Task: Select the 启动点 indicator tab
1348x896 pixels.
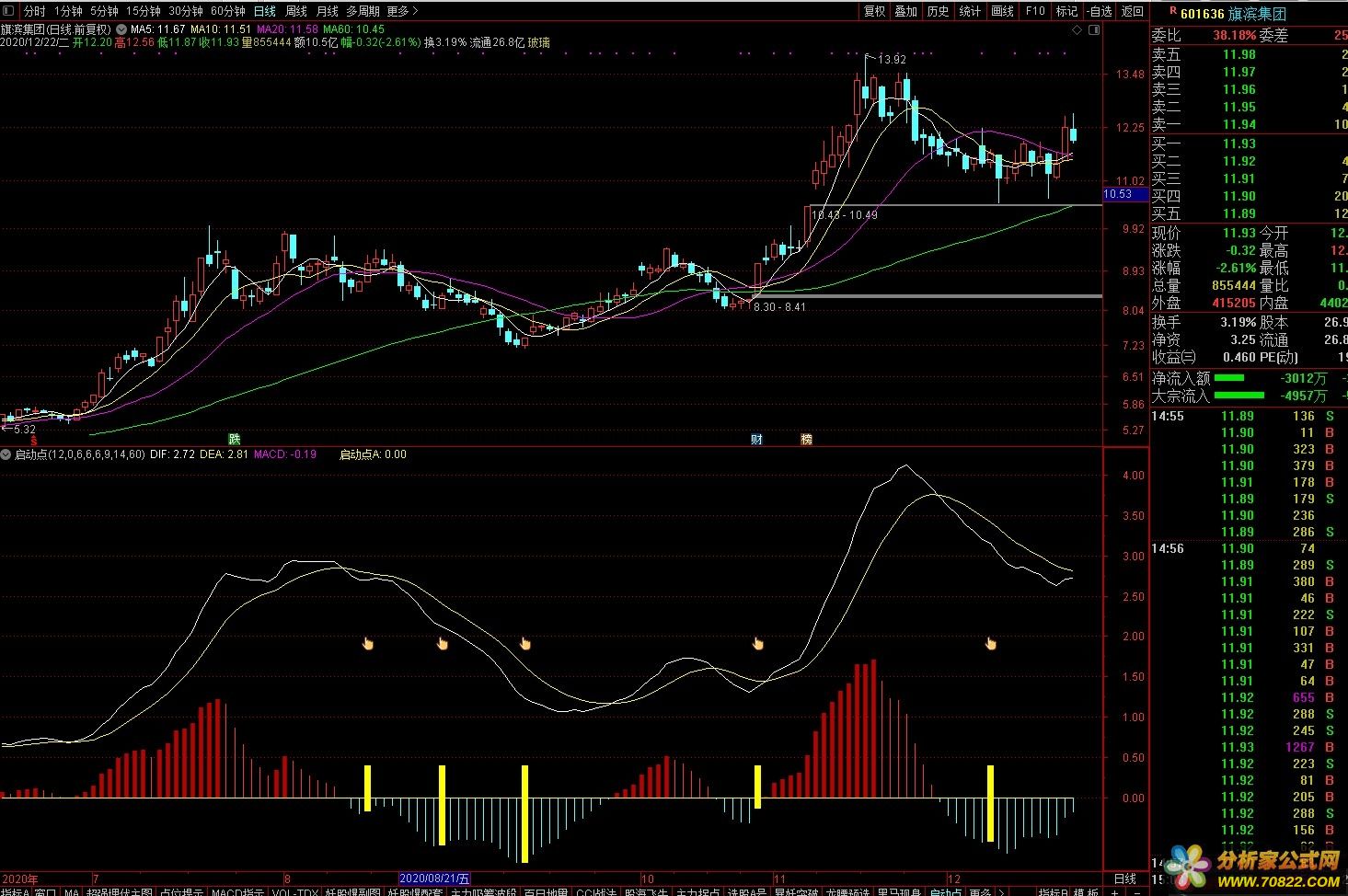Action: point(946,892)
